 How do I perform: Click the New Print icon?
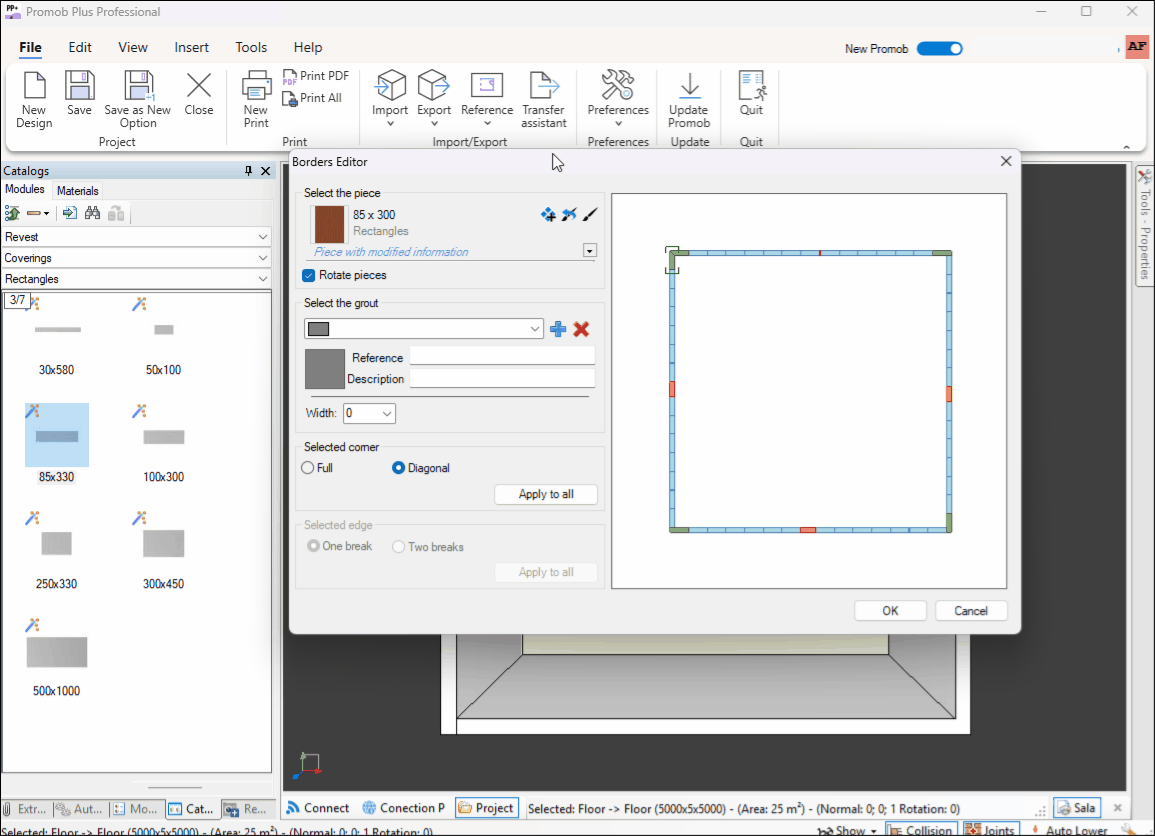(x=256, y=99)
